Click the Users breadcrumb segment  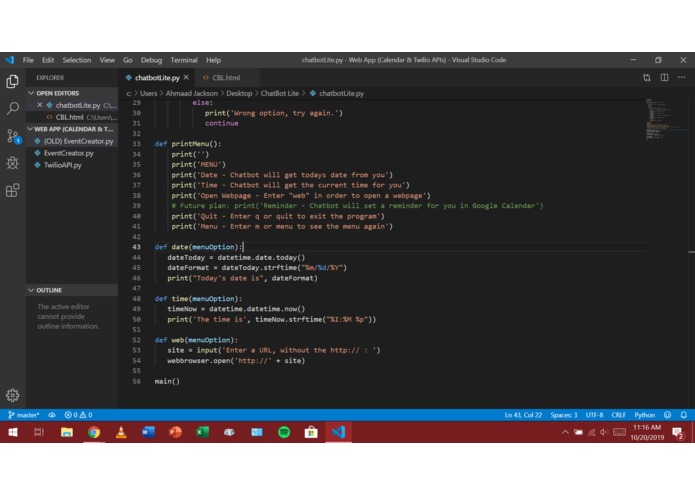(x=148, y=93)
